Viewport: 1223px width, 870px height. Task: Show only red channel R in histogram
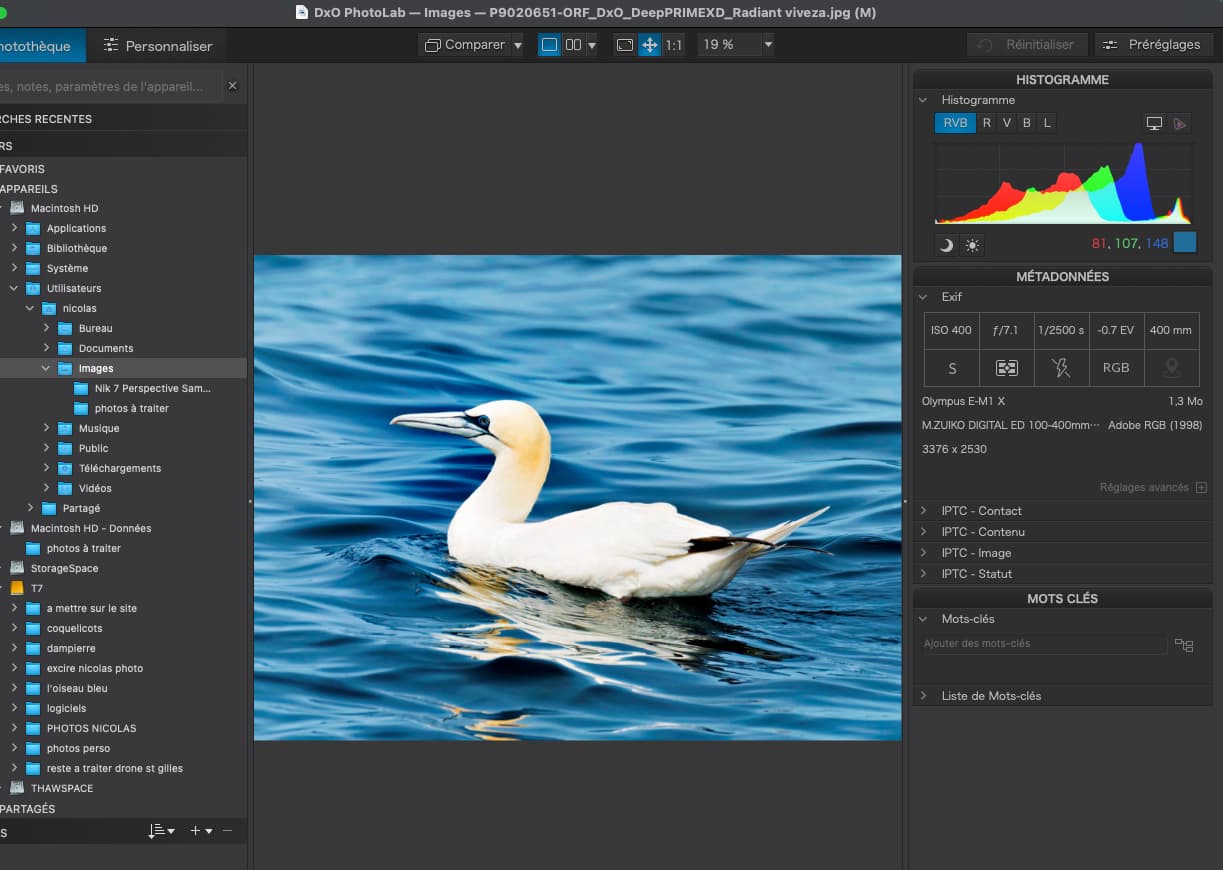[x=987, y=123]
